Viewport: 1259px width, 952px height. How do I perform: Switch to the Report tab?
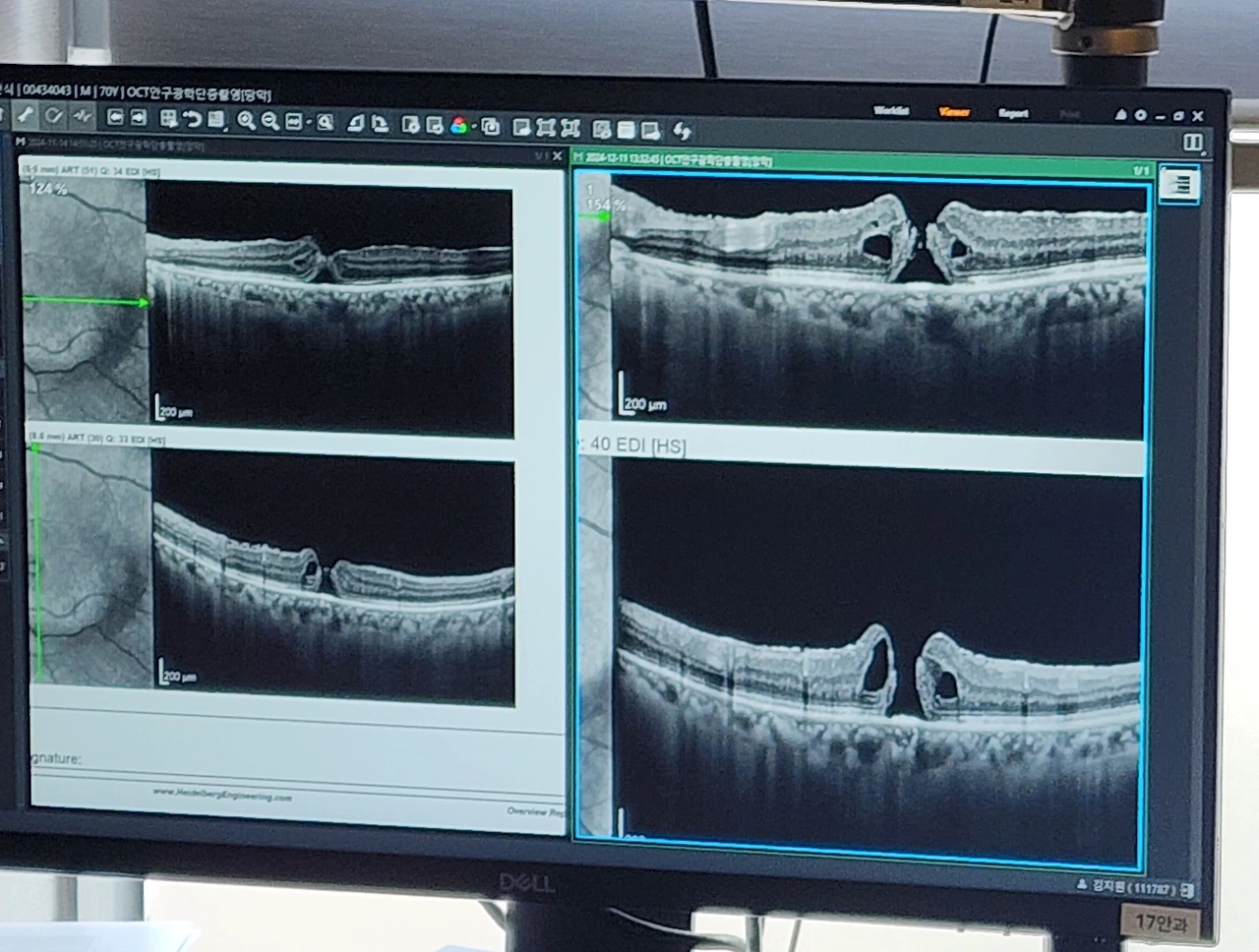pyautogui.click(x=1013, y=113)
